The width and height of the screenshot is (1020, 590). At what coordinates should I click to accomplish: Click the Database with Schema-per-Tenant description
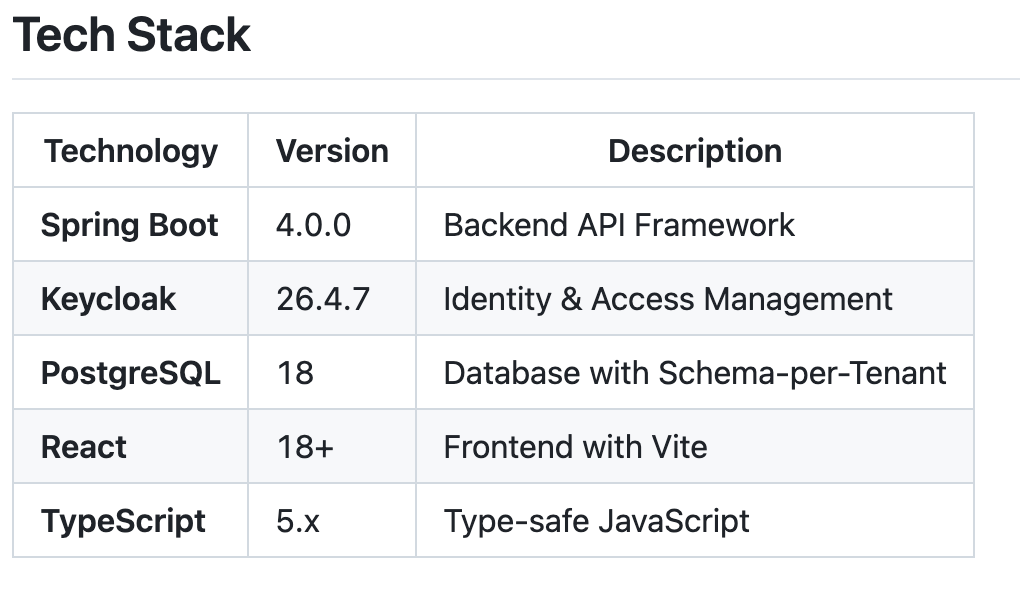[695, 373]
